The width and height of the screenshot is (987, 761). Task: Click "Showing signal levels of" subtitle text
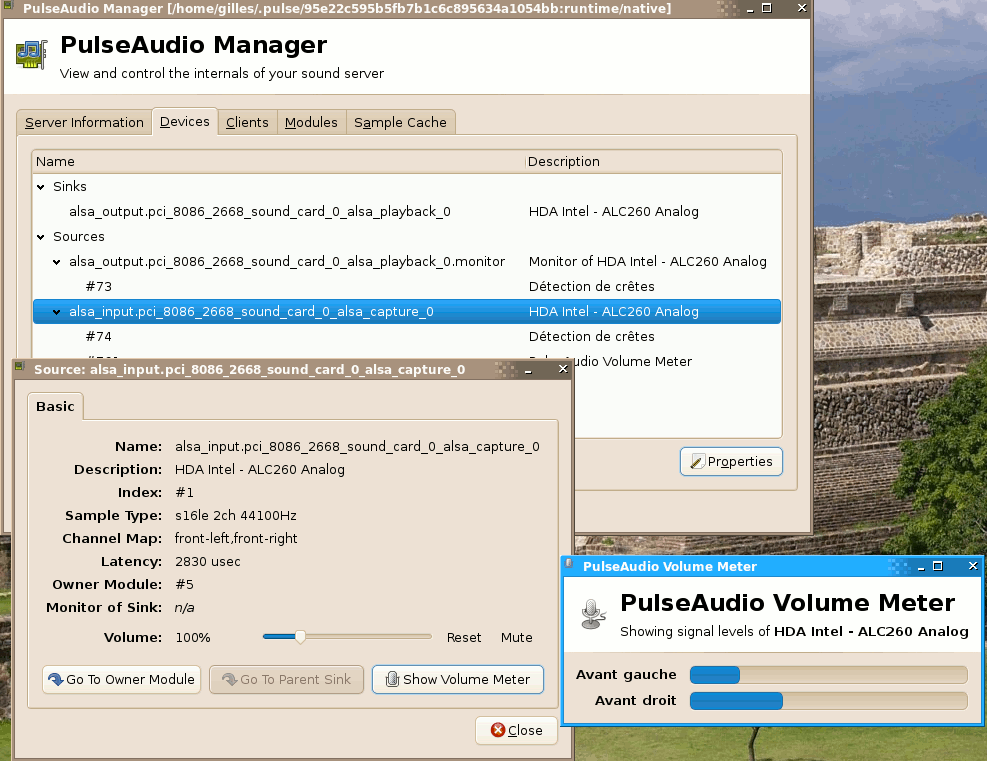point(695,631)
